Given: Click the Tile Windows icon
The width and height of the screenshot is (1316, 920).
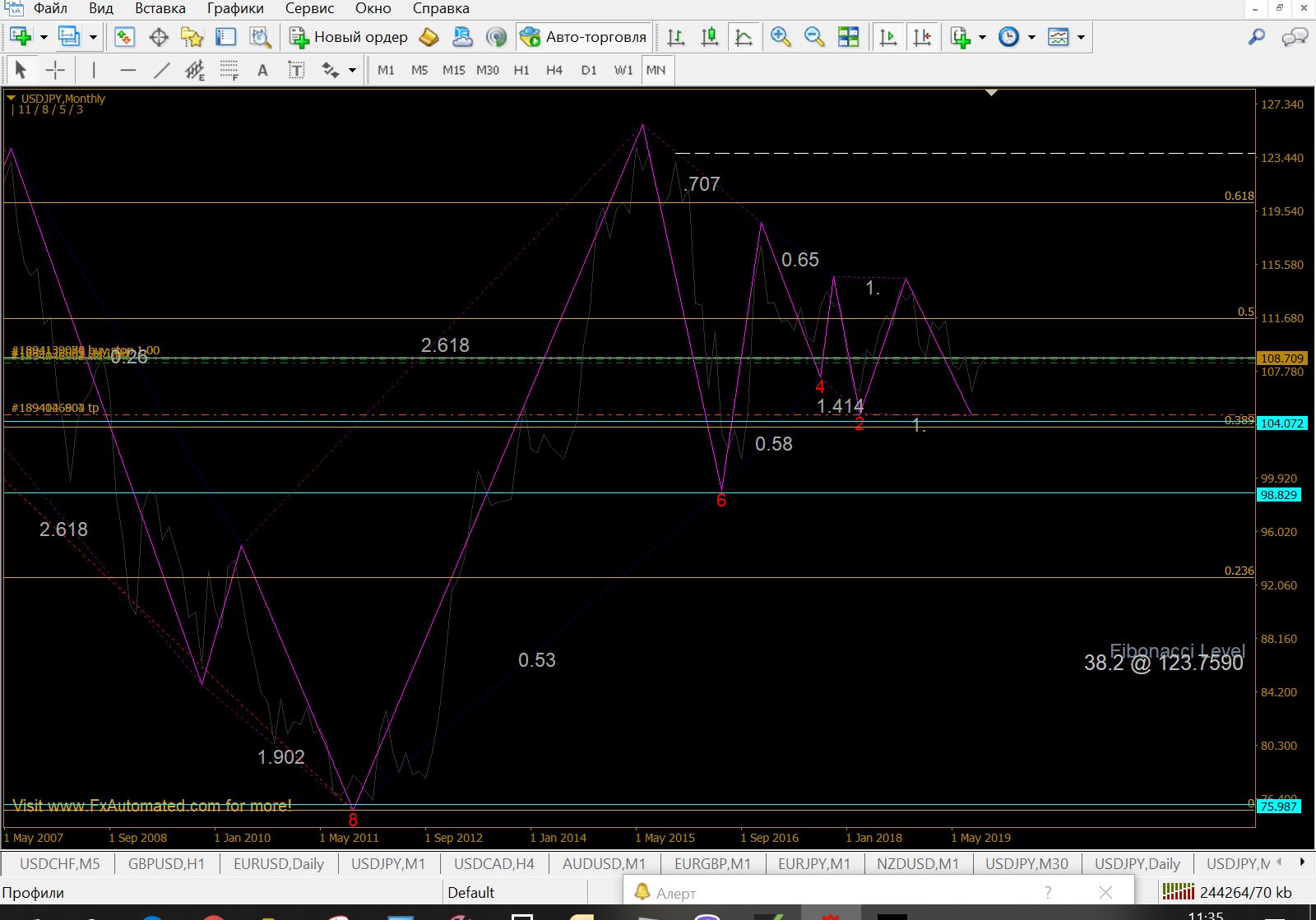Looking at the screenshot, I should tap(848, 37).
